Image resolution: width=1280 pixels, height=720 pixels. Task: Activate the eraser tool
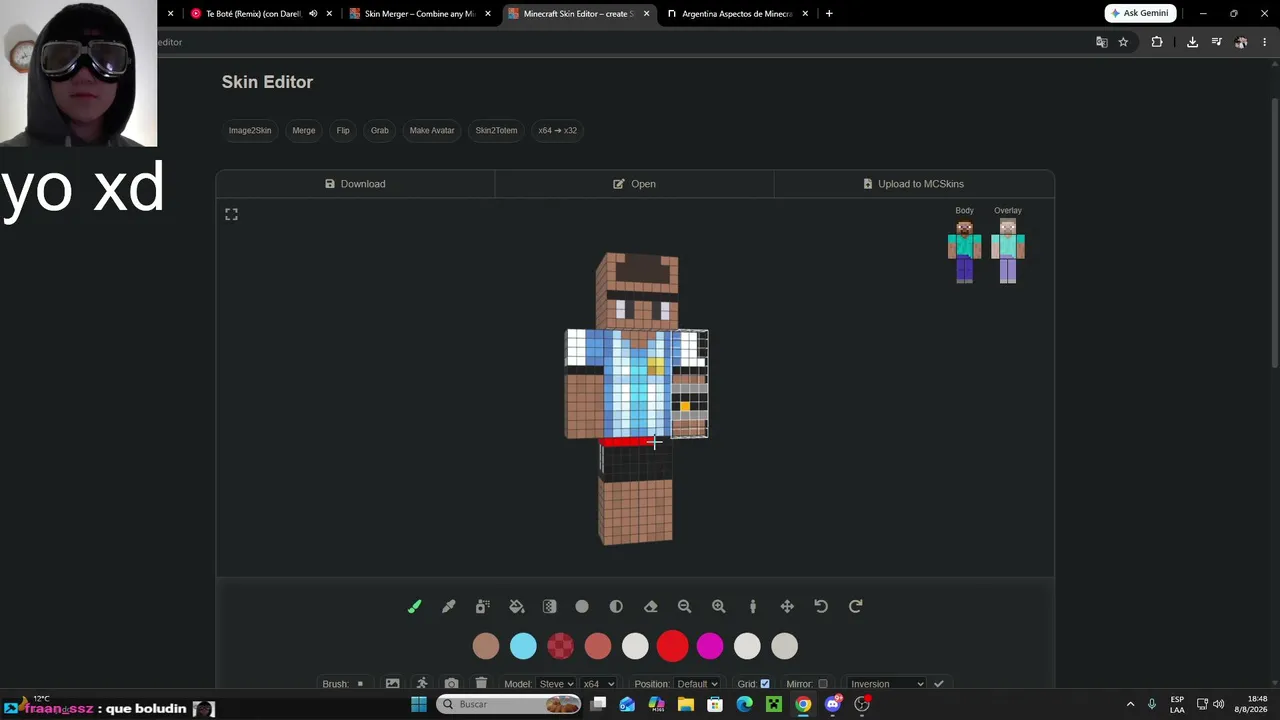point(651,606)
